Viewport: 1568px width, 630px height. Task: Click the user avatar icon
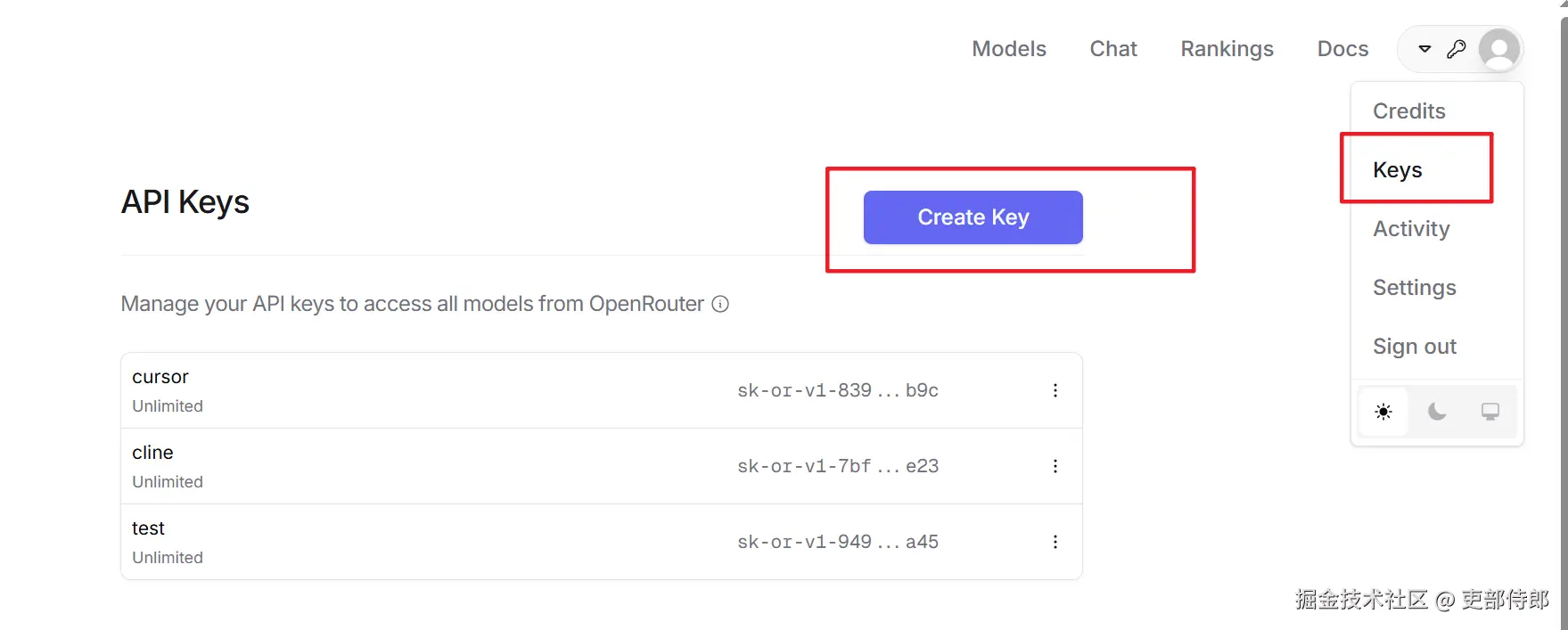click(x=1498, y=49)
